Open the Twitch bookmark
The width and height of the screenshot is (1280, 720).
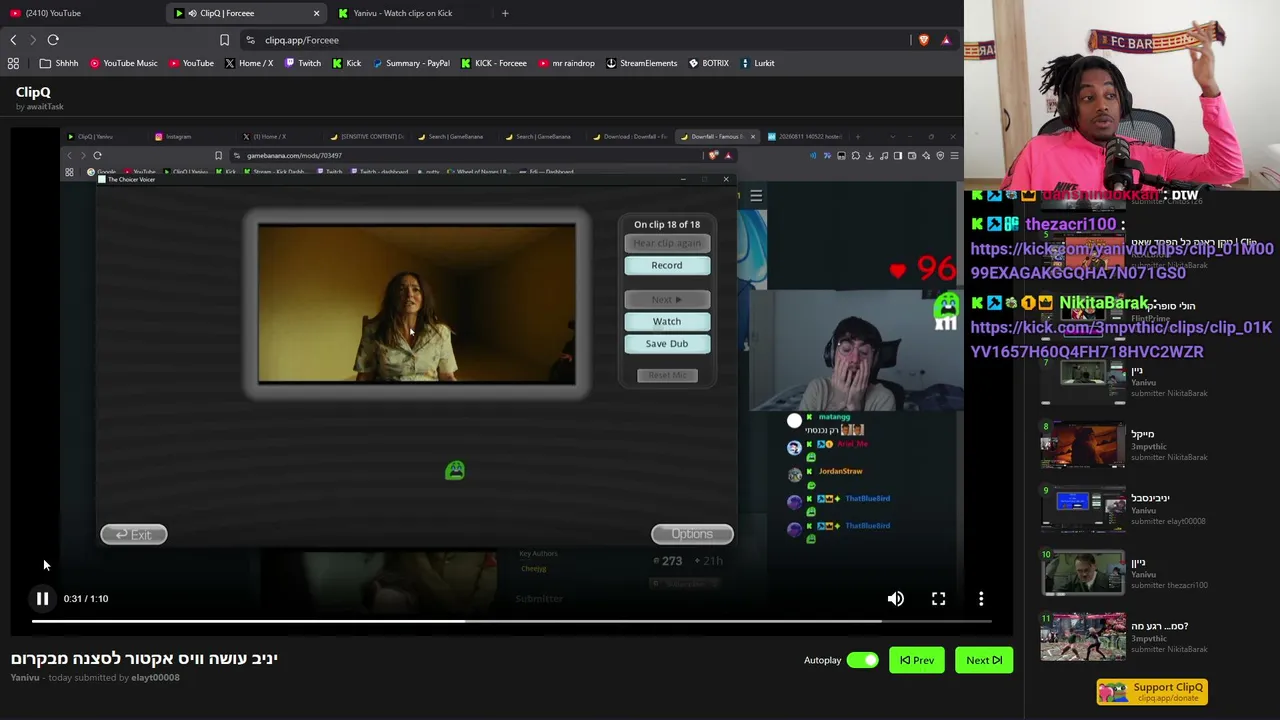click(302, 63)
